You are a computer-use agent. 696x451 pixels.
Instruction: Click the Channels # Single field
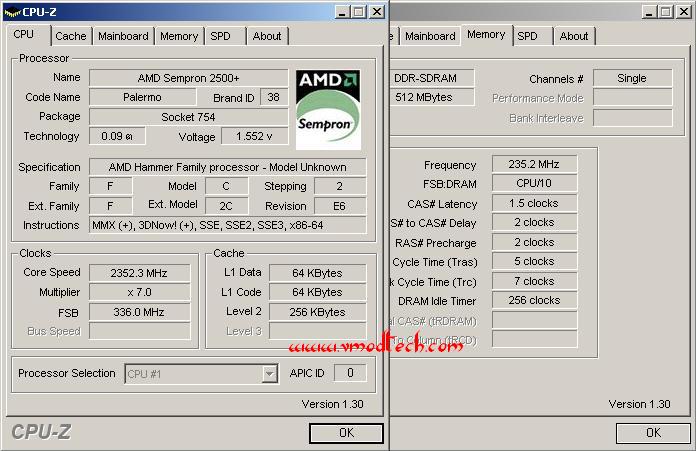(632, 79)
